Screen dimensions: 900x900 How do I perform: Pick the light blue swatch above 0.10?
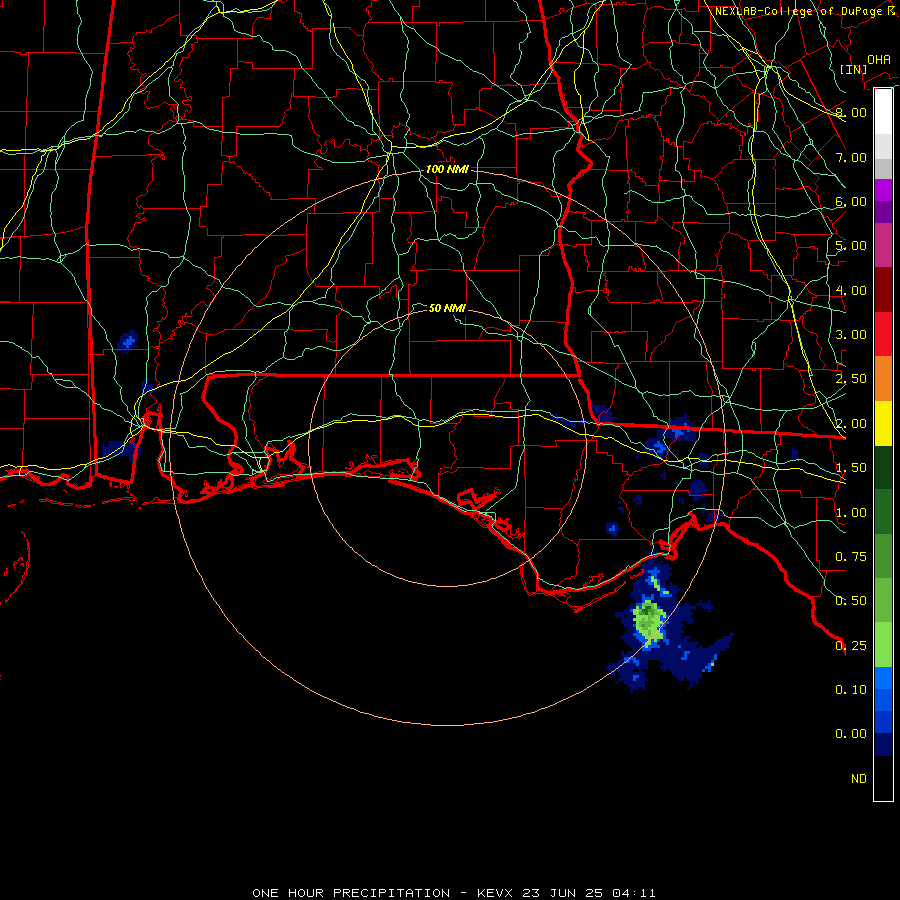[x=883, y=678]
